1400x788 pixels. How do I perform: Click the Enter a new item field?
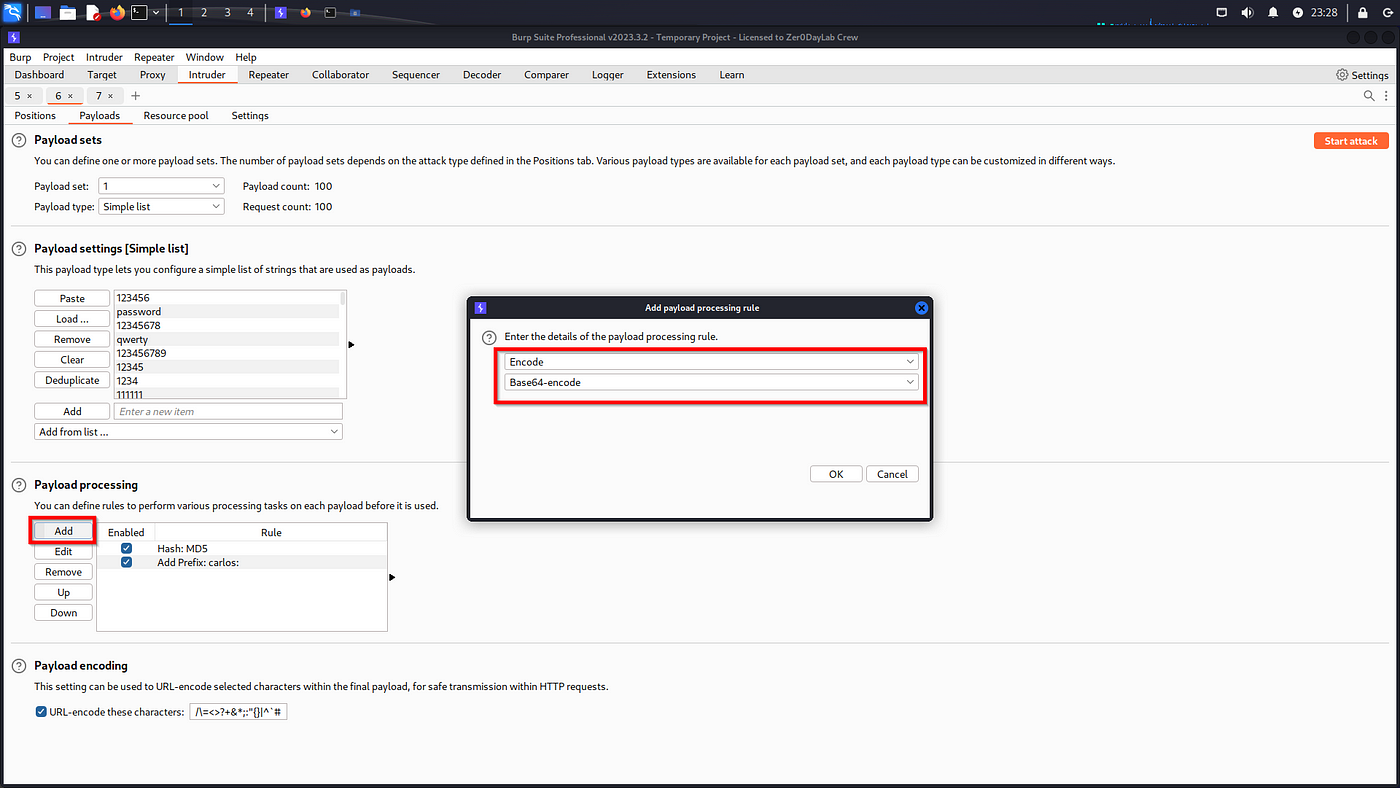tap(229, 411)
